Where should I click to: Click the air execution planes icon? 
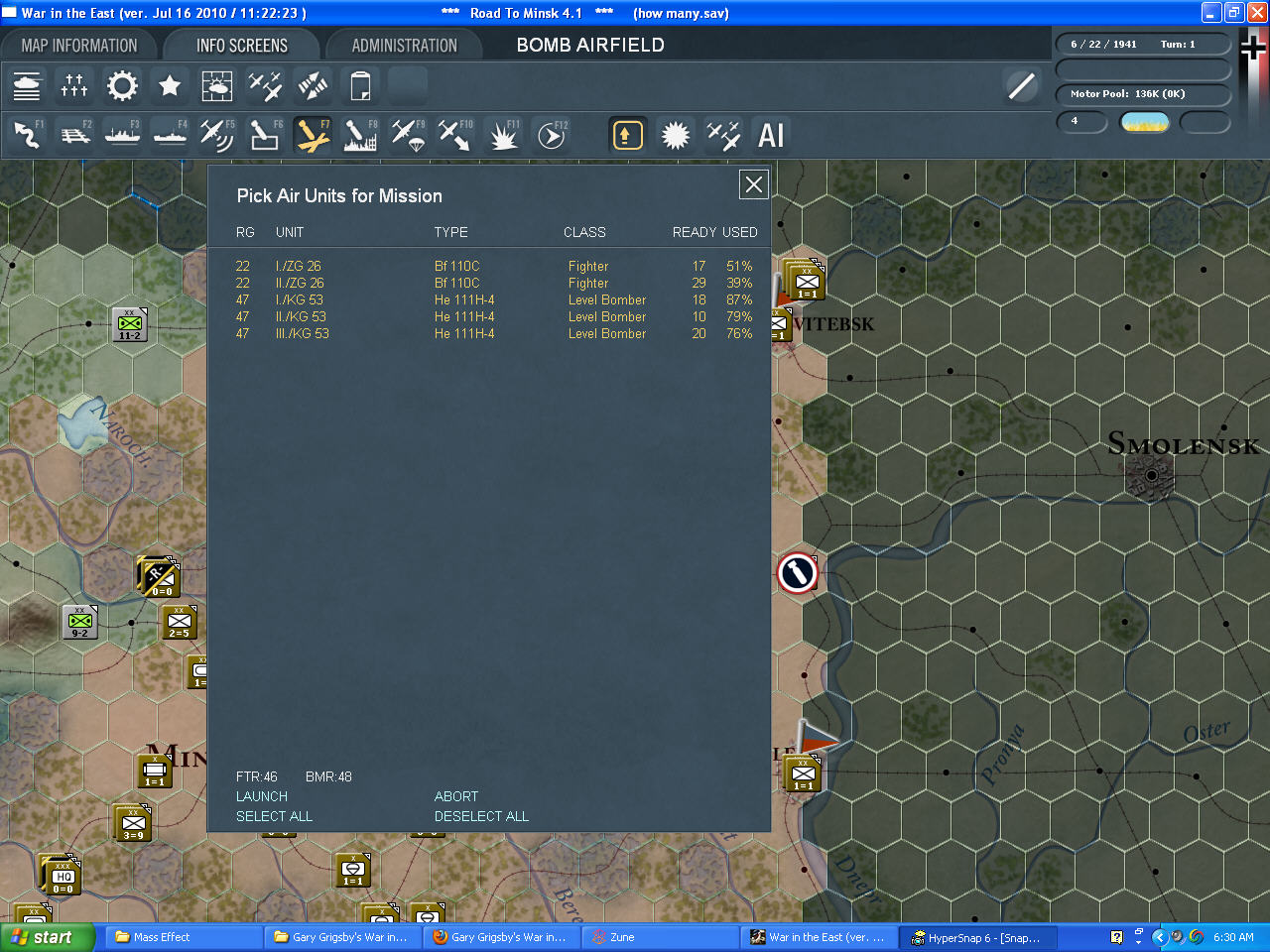pyautogui.click(x=723, y=135)
